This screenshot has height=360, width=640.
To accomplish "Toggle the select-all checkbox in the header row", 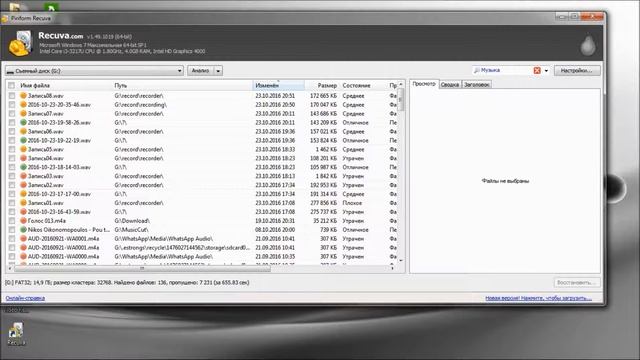I will [11, 85].
